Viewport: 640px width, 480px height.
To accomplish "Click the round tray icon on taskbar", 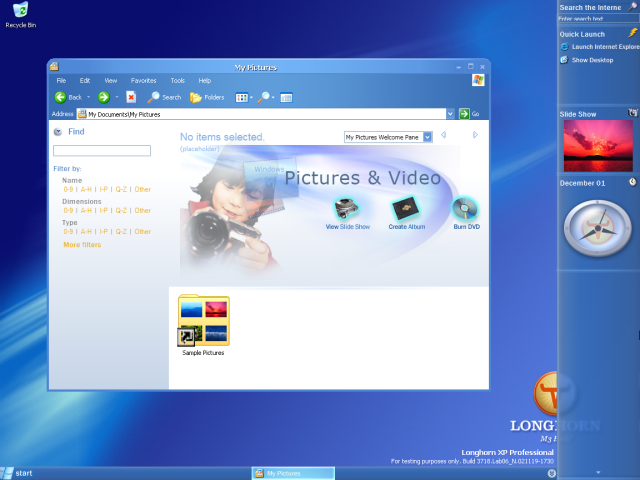I will pyautogui.click(x=551, y=473).
